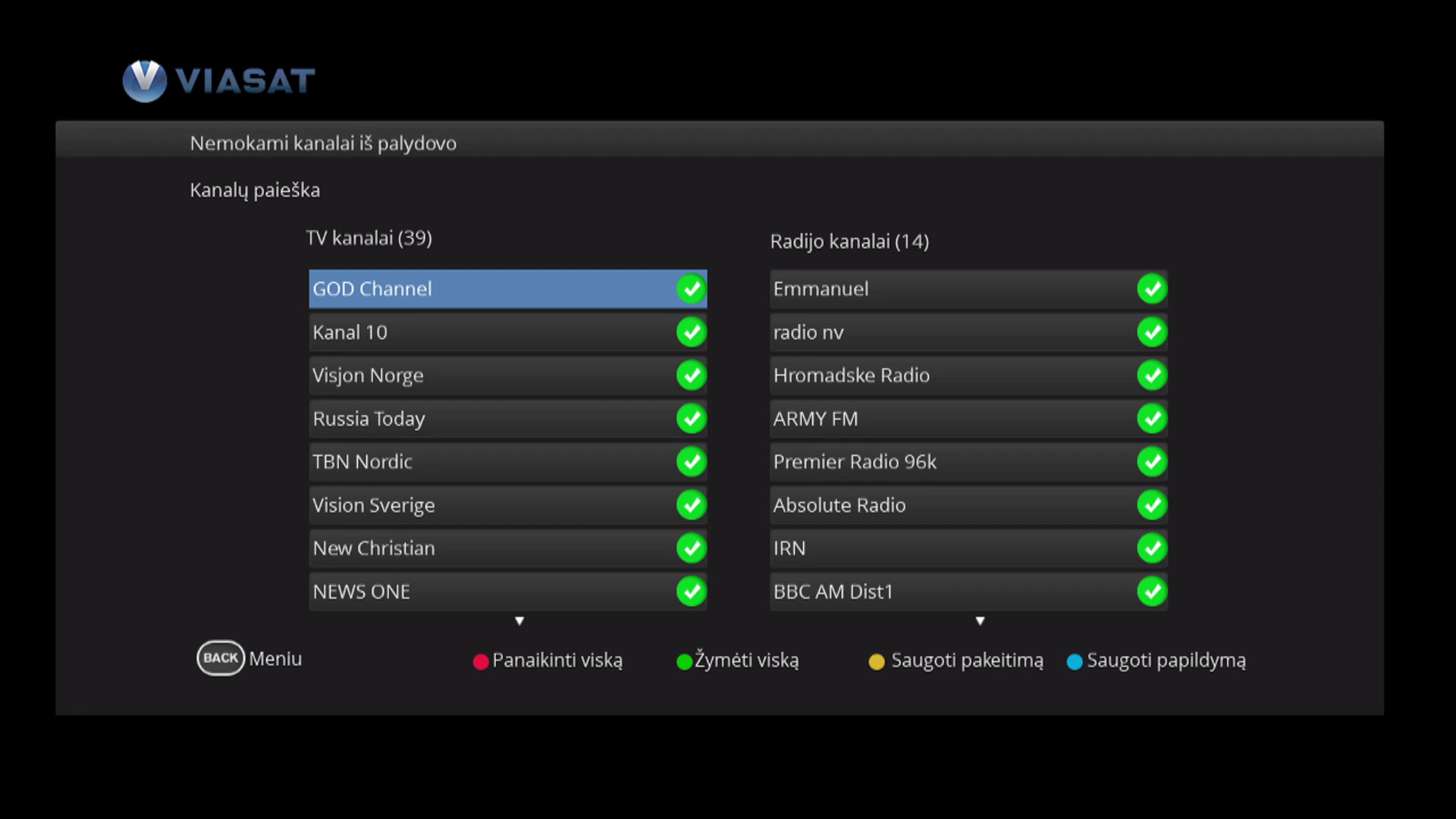This screenshot has height=819, width=1456.
Task: Toggle the TBN Nordic checkmark
Action: coord(691,462)
